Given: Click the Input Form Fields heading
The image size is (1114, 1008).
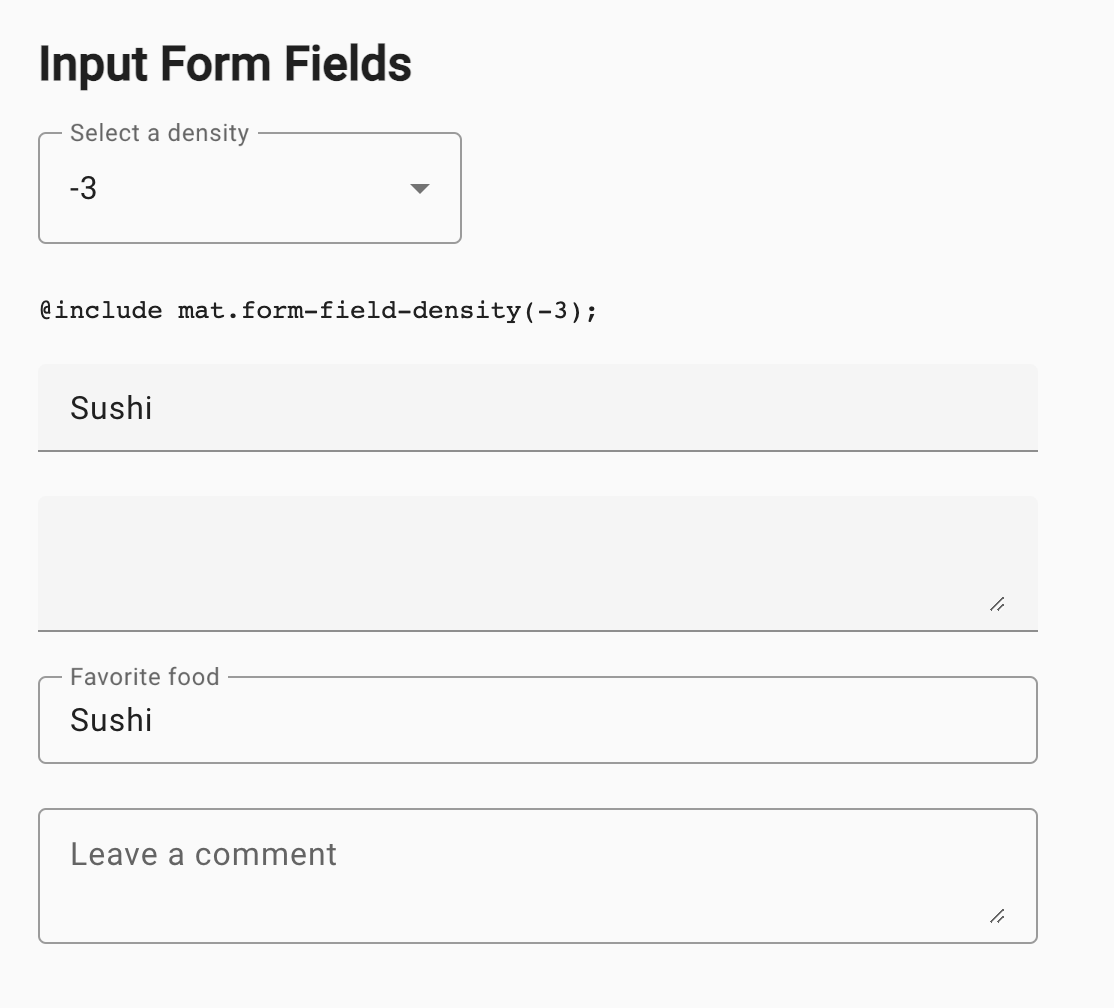Looking at the screenshot, I should click(225, 64).
